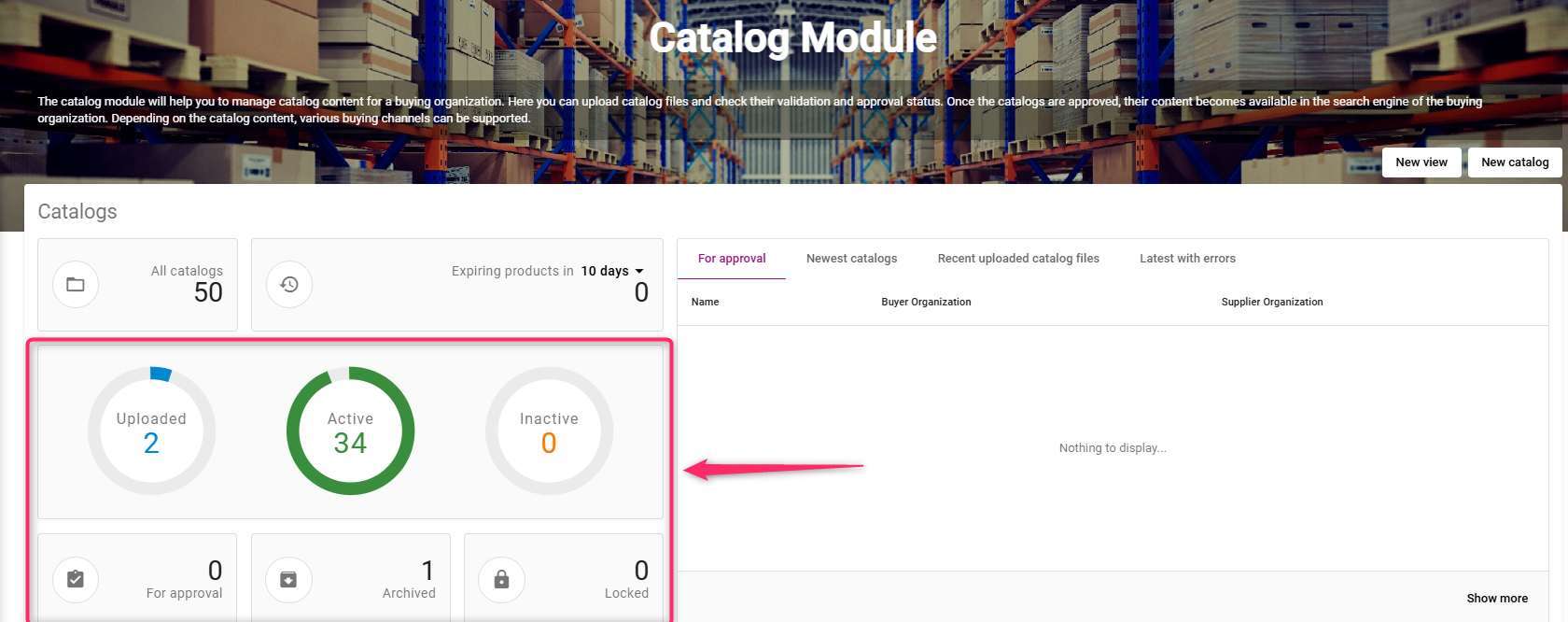Click the Buyer Organization column header
The width and height of the screenshot is (1568, 622).
point(926,302)
